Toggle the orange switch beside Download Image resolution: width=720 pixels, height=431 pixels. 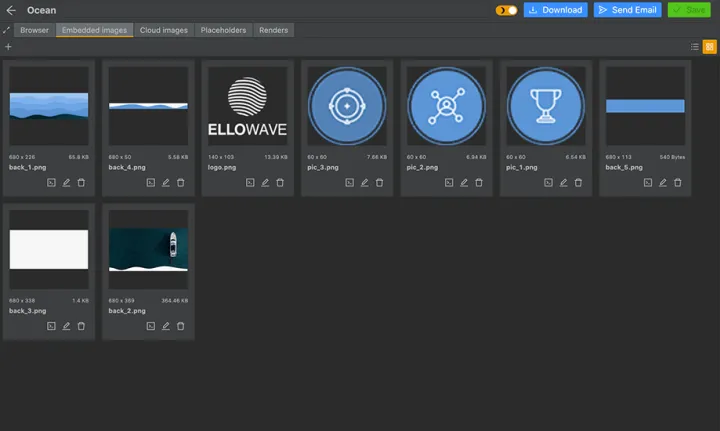[507, 10]
